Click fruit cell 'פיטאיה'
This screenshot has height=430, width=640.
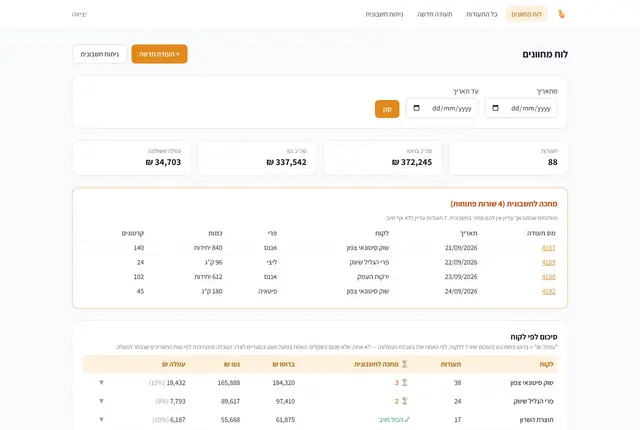pos(268,291)
